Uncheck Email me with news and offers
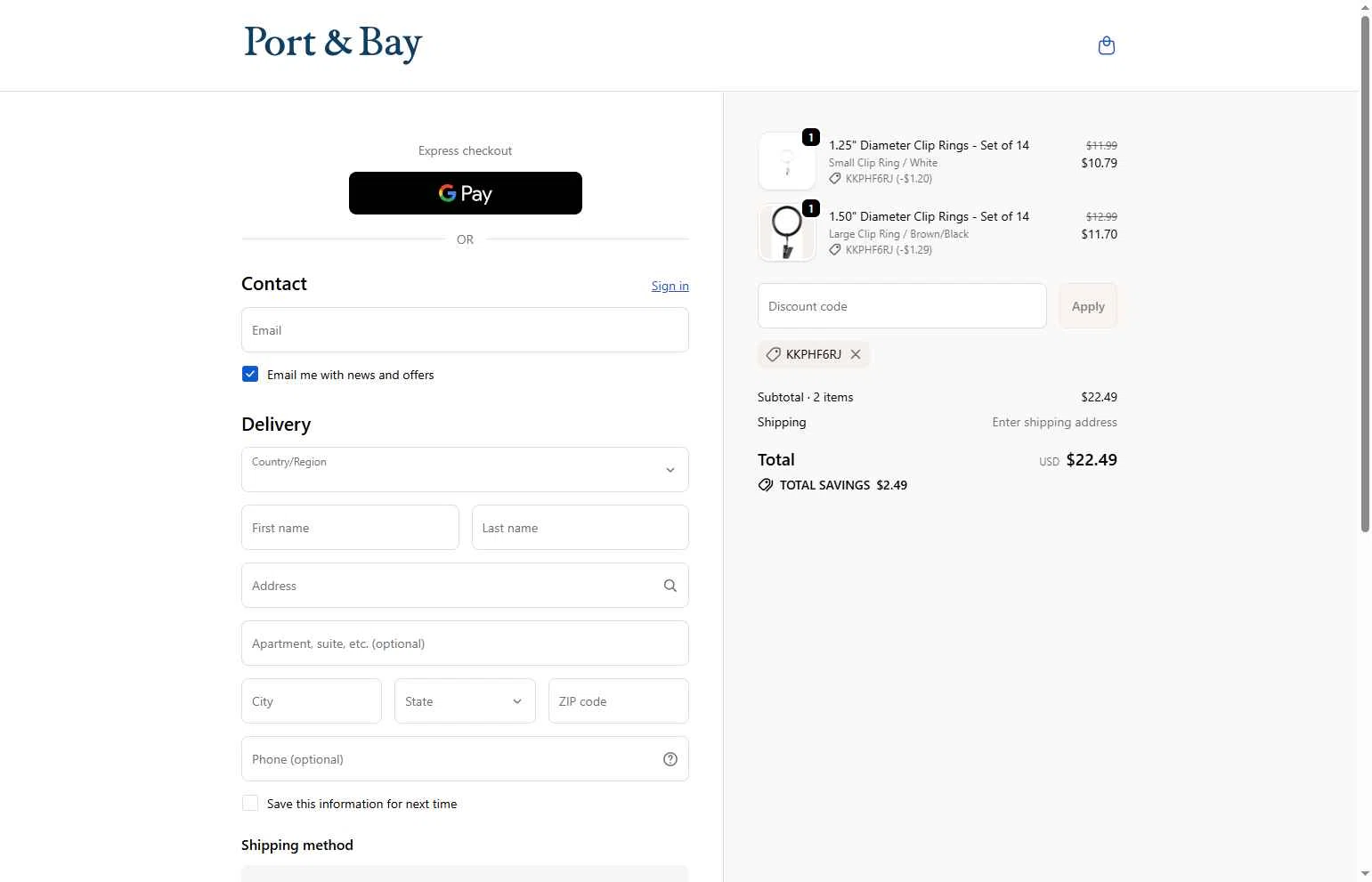Viewport: 1372px width, 882px height. [x=250, y=375]
